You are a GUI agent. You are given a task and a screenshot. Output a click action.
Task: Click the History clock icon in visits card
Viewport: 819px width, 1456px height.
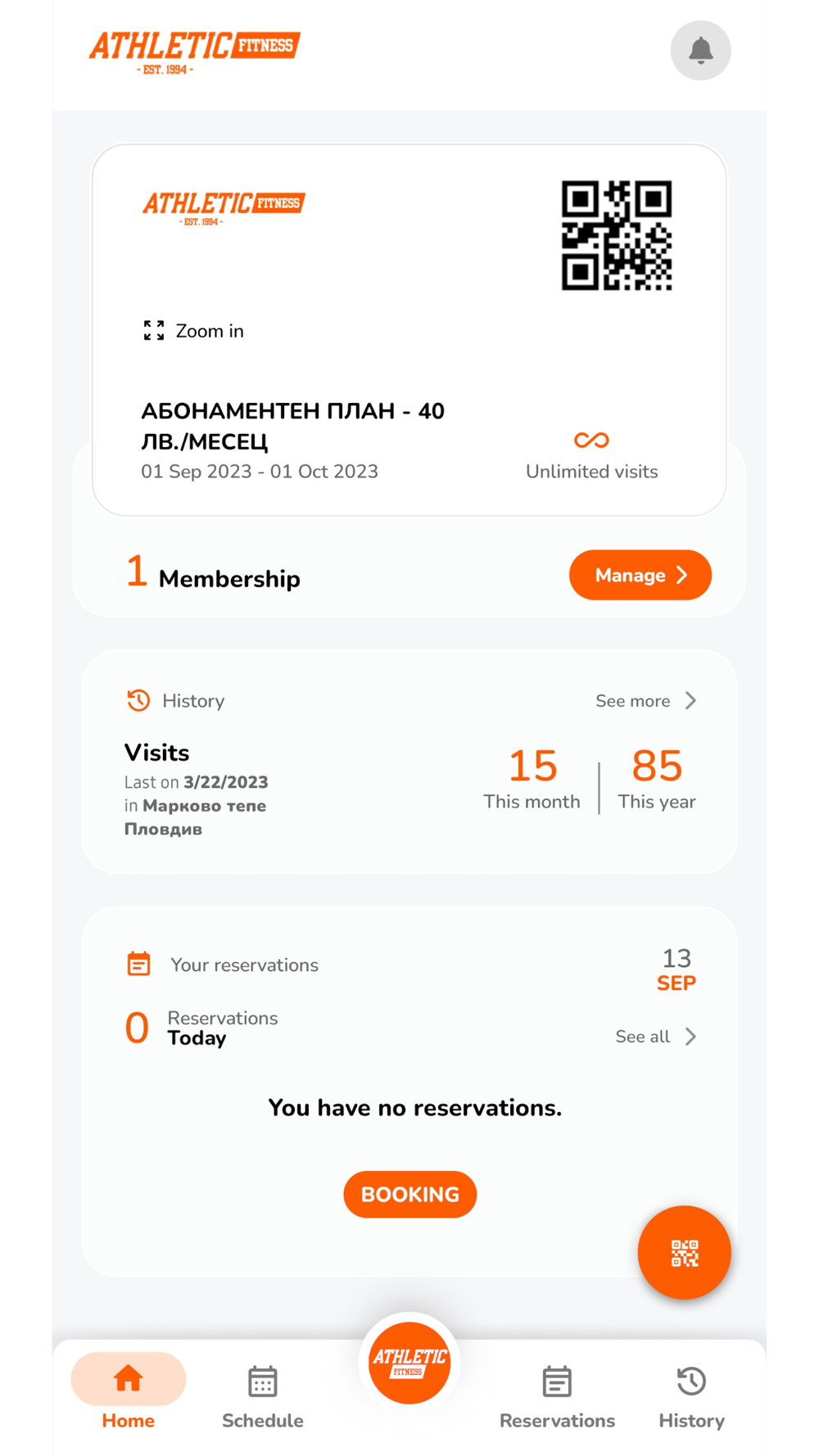[138, 700]
